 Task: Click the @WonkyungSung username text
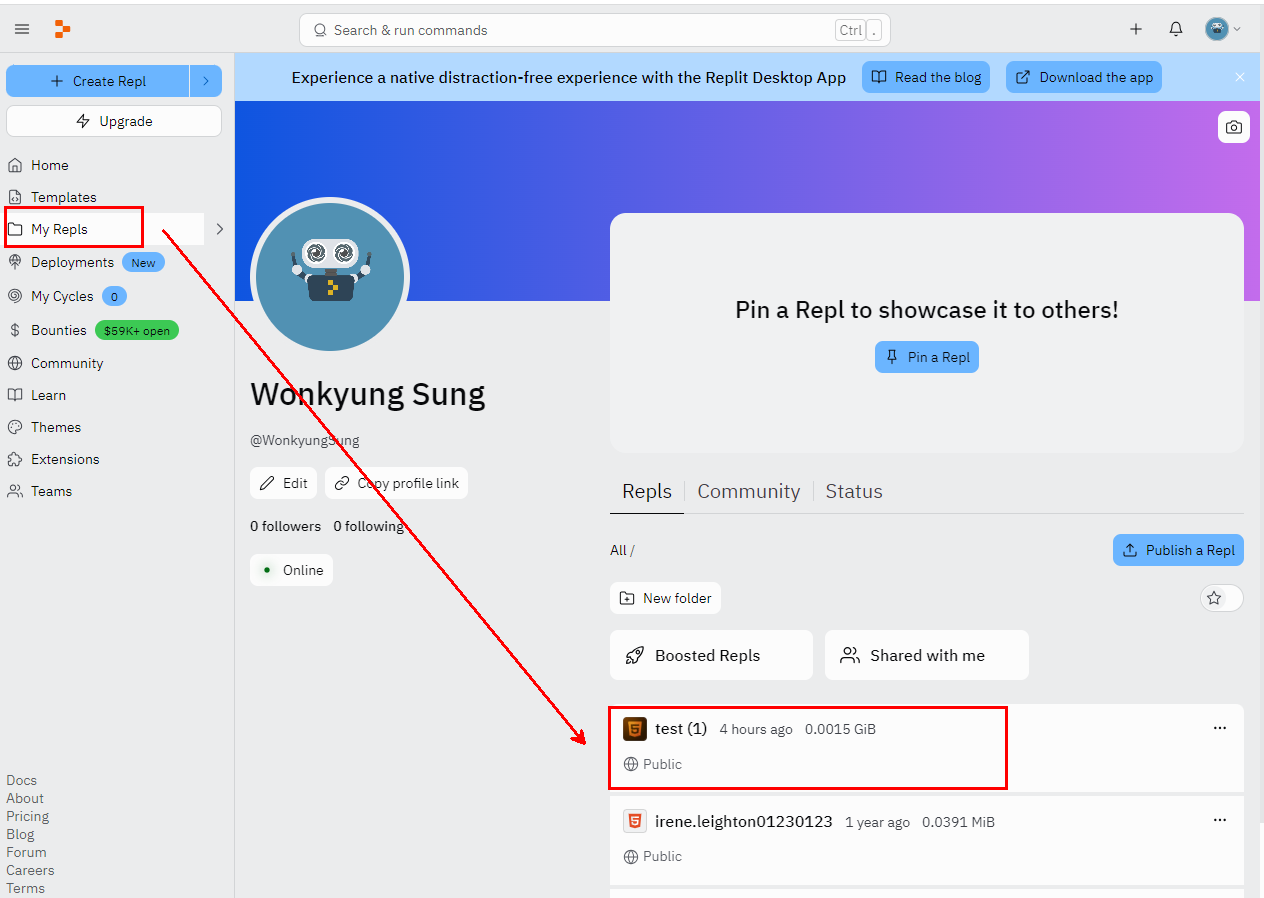tap(305, 440)
